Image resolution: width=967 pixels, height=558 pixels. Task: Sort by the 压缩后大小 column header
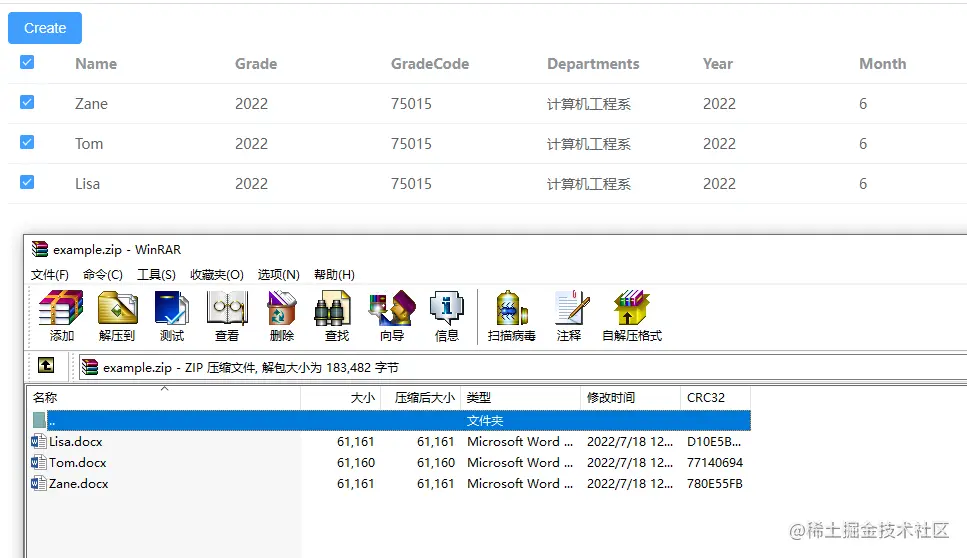click(421, 398)
